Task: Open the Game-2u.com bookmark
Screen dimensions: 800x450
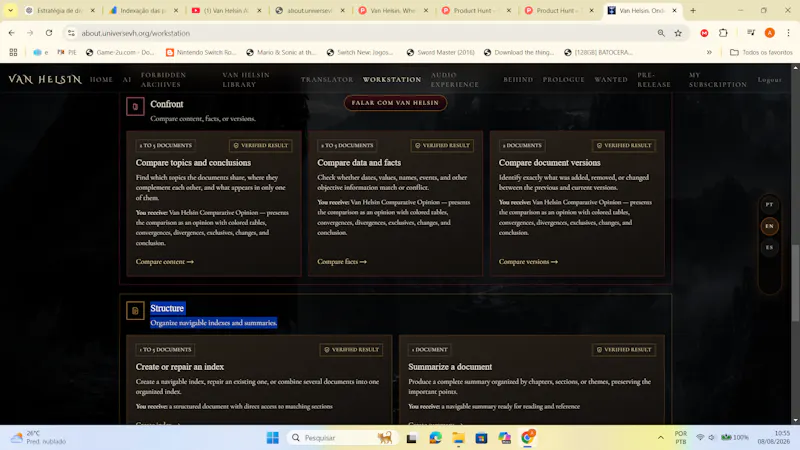Action: coord(120,52)
